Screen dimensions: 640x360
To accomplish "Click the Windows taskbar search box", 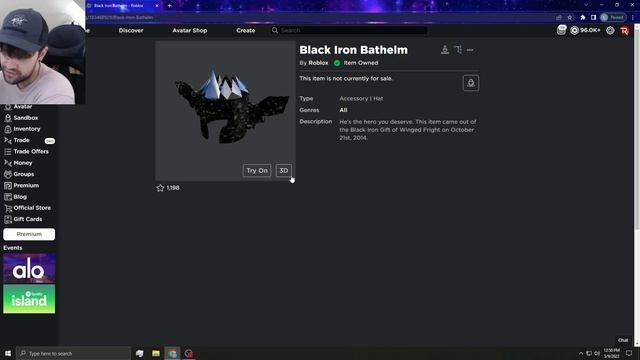I will tap(73, 353).
